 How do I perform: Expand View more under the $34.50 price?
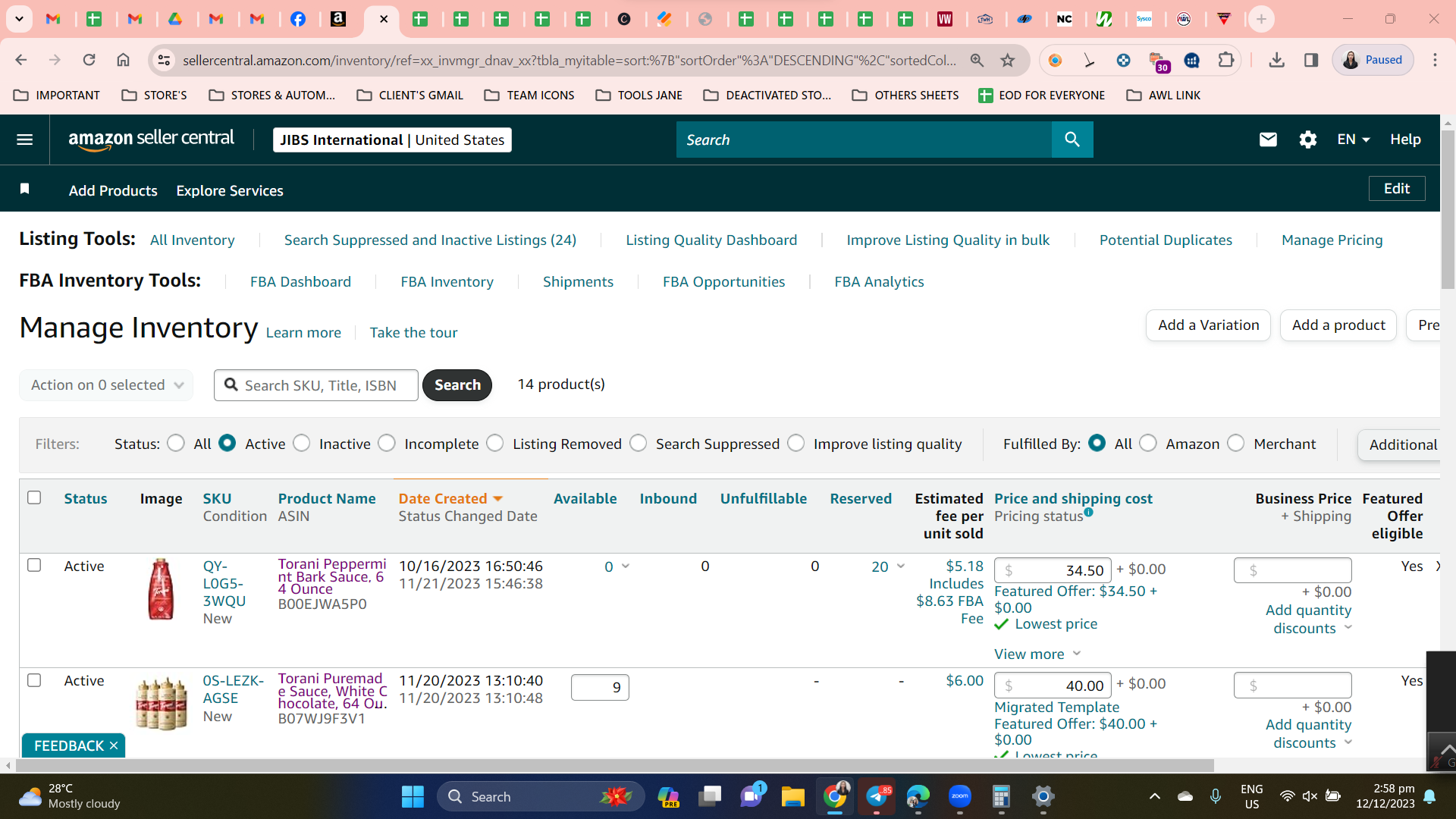coord(1037,654)
